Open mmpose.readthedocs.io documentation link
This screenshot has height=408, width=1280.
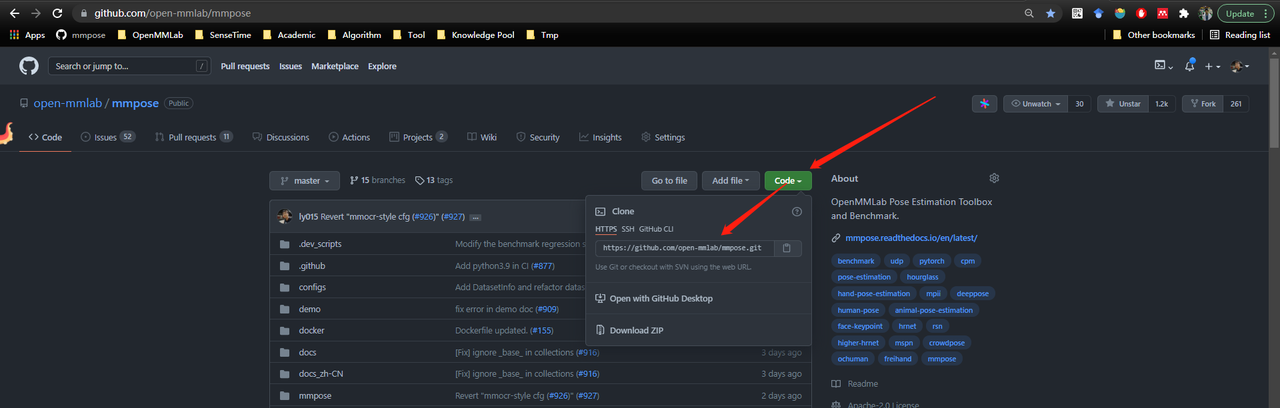click(910, 238)
